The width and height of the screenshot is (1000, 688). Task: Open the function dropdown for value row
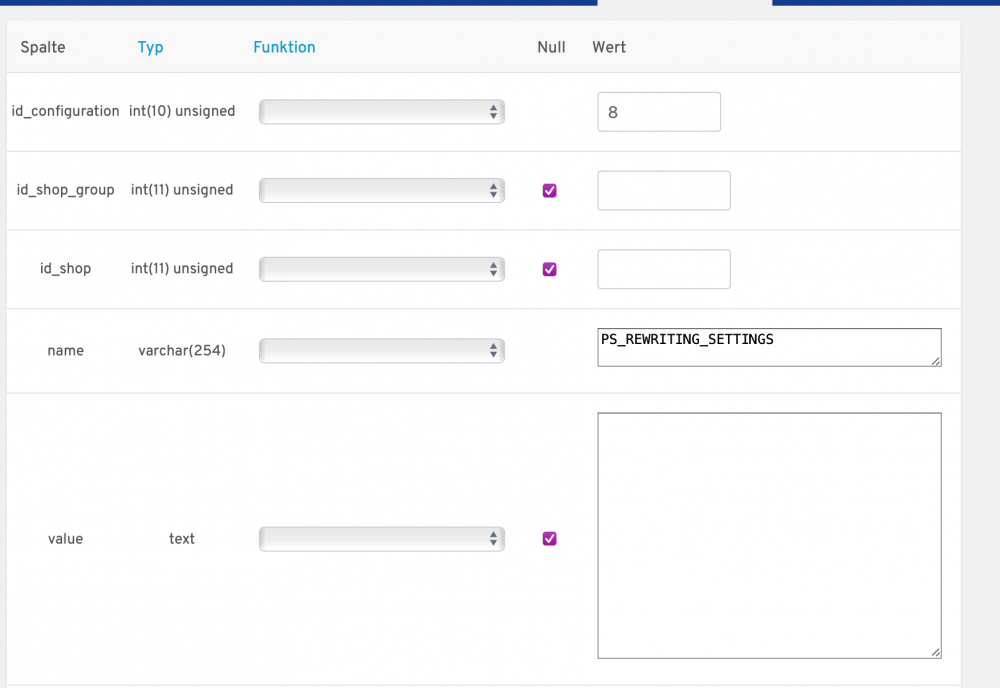pos(382,539)
